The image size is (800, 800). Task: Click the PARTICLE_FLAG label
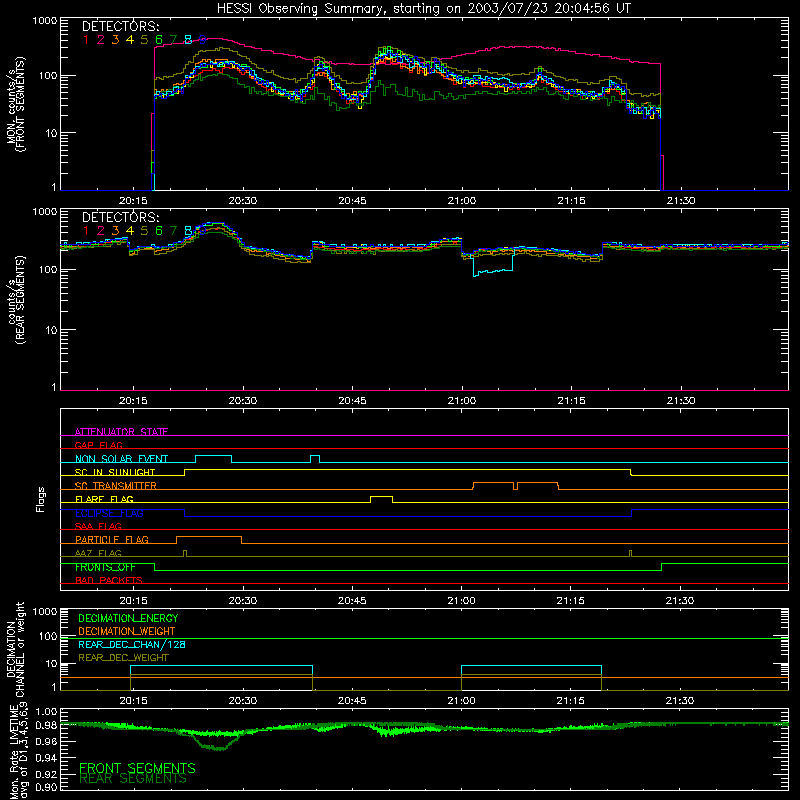point(112,539)
